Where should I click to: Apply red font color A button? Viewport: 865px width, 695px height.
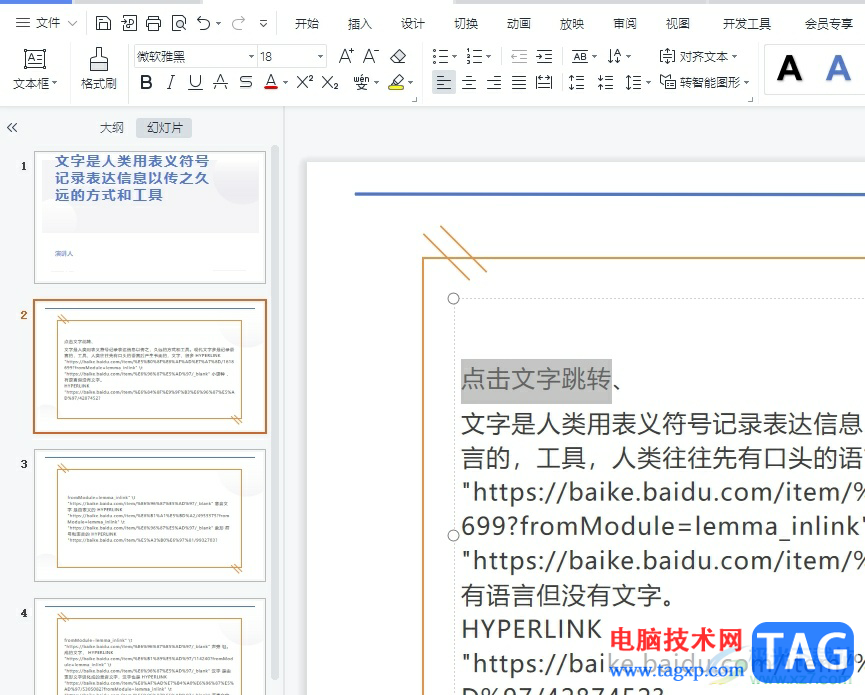click(x=271, y=82)
